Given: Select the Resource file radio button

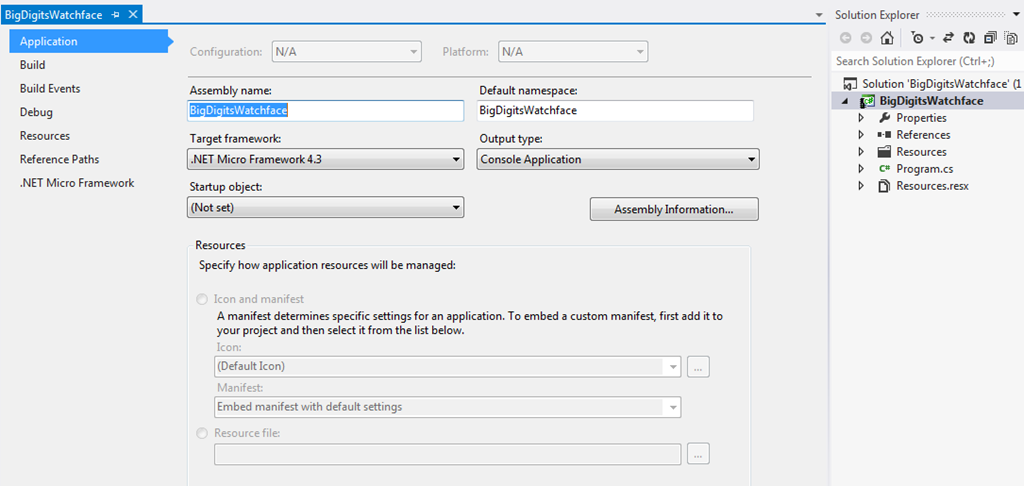Looking at the screenshot, I should [202, 432].
